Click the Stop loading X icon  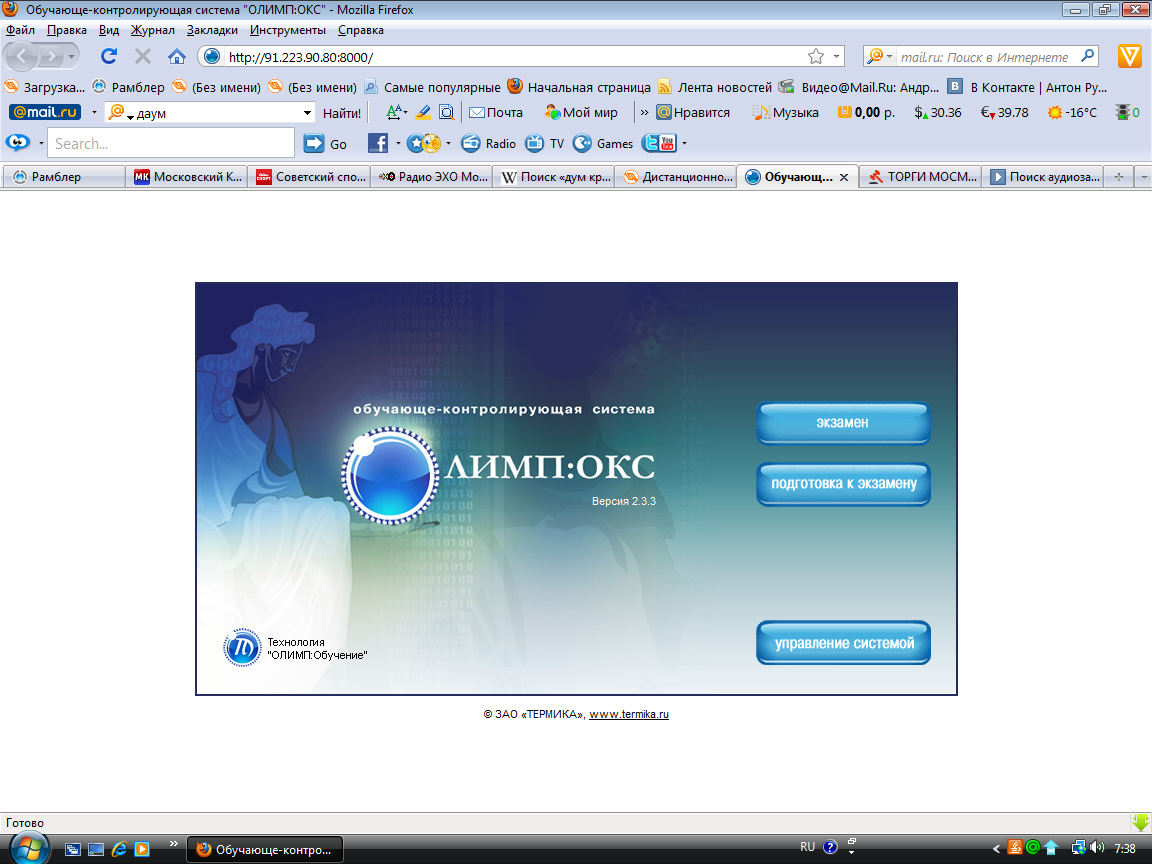(143, 56)
